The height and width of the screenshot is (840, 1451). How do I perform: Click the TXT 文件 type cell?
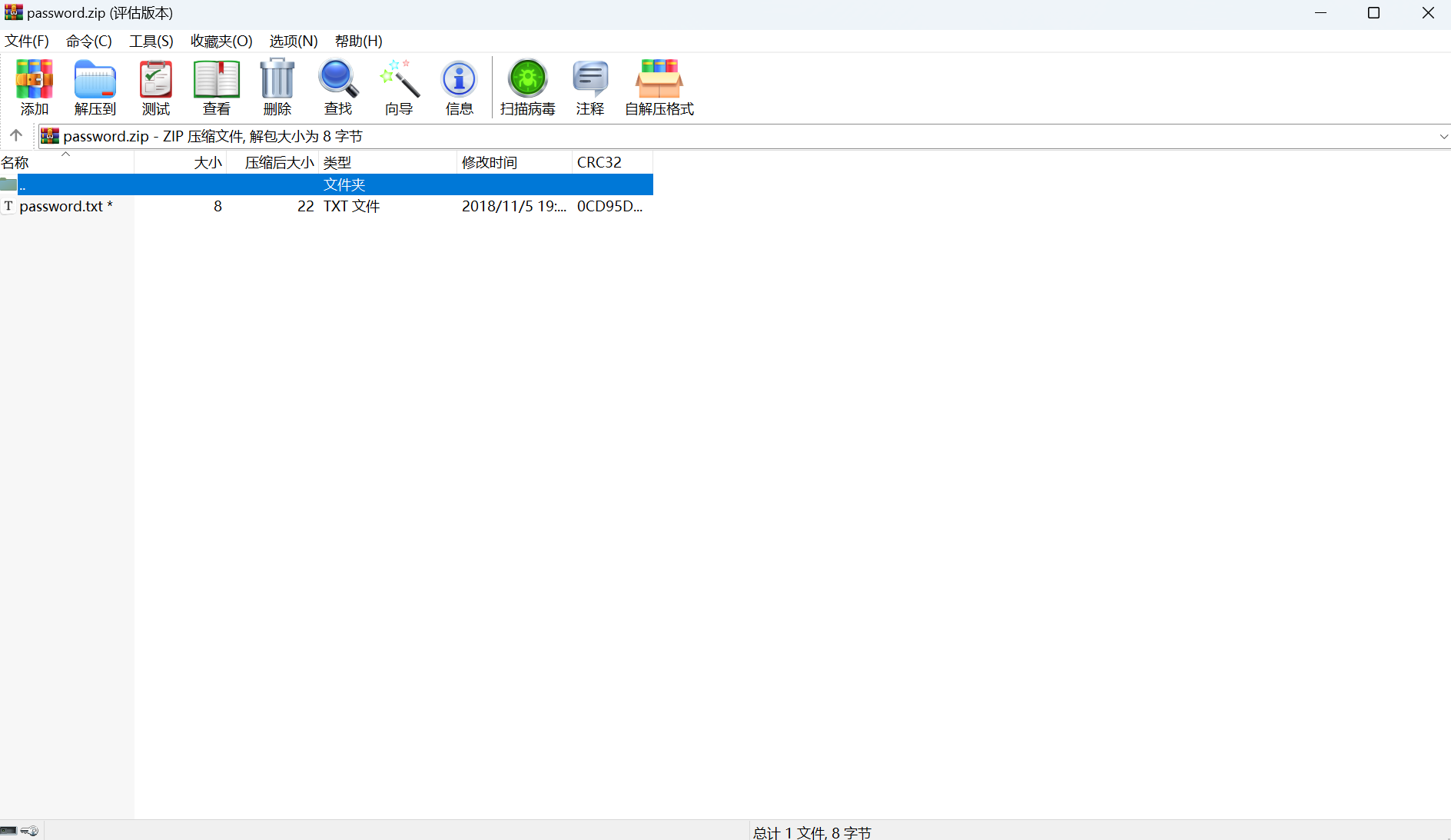pyautogui.click(x=352, y=206)
